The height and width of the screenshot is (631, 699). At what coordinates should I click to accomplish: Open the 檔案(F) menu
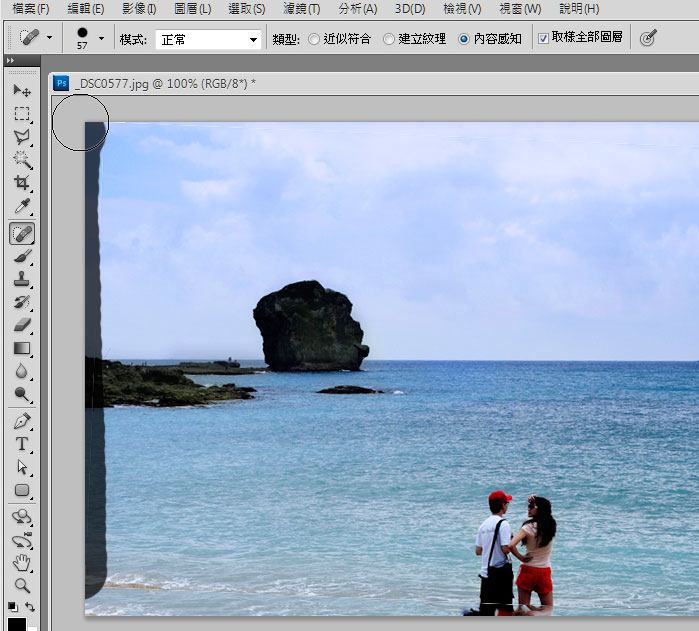tap(31, 8)
